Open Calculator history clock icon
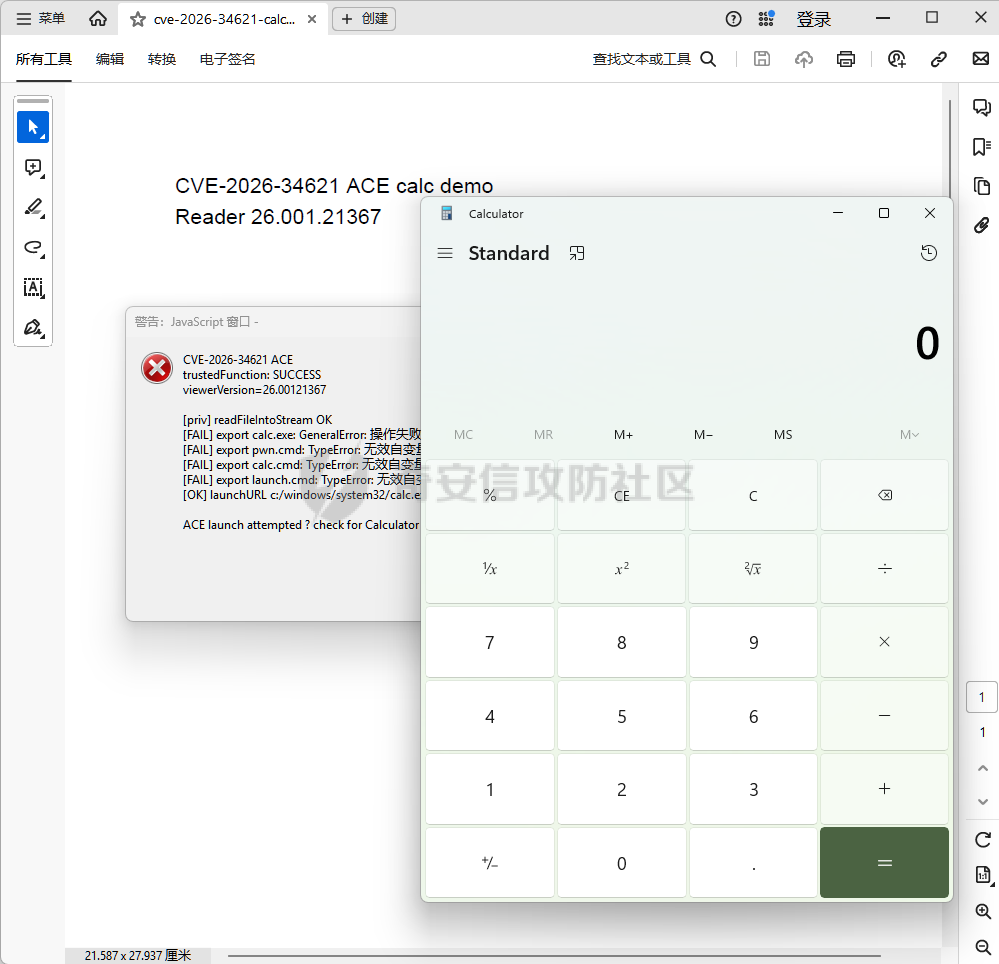 (x=929, y=253)
